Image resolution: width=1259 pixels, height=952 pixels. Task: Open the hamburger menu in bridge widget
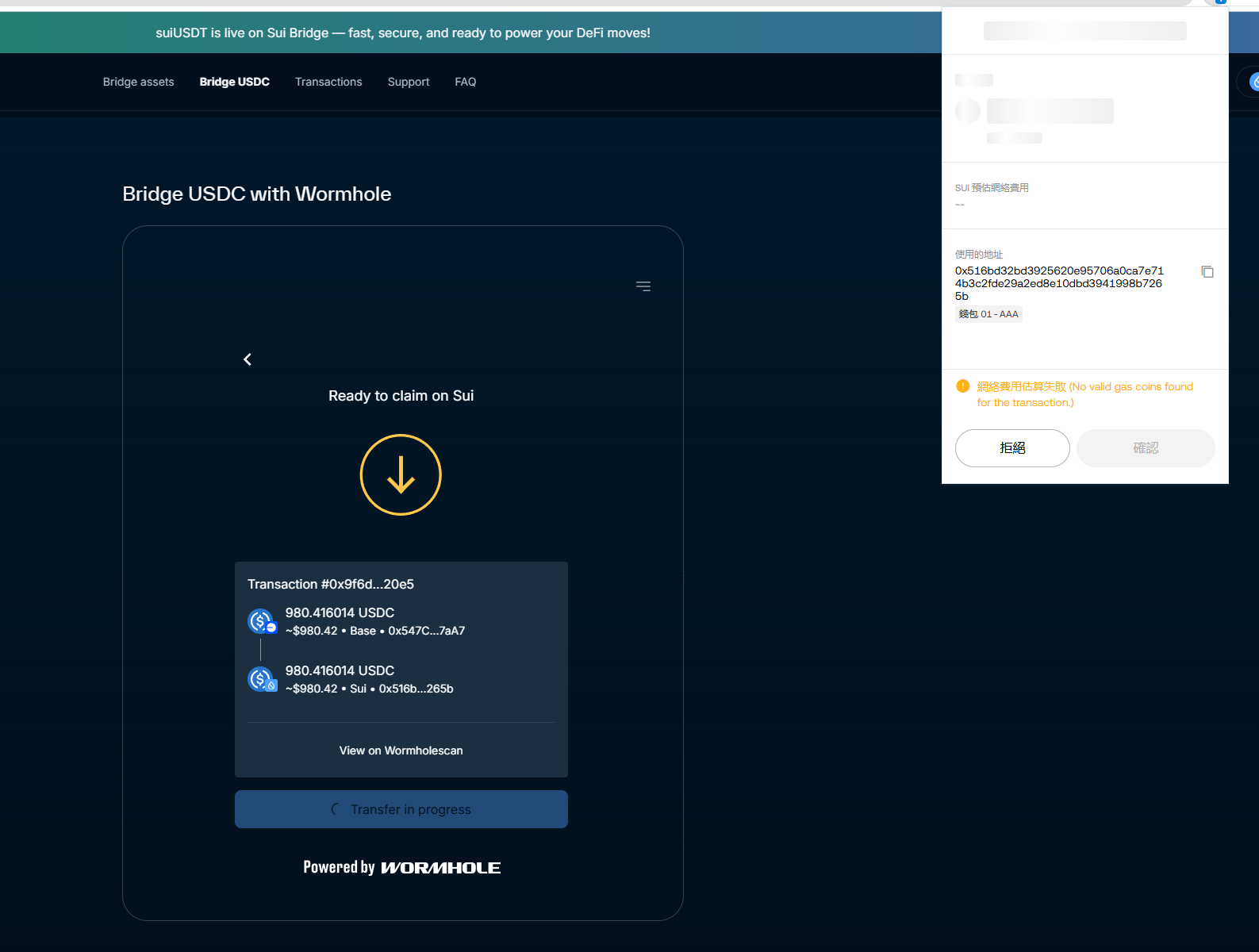tap(643, 286)
